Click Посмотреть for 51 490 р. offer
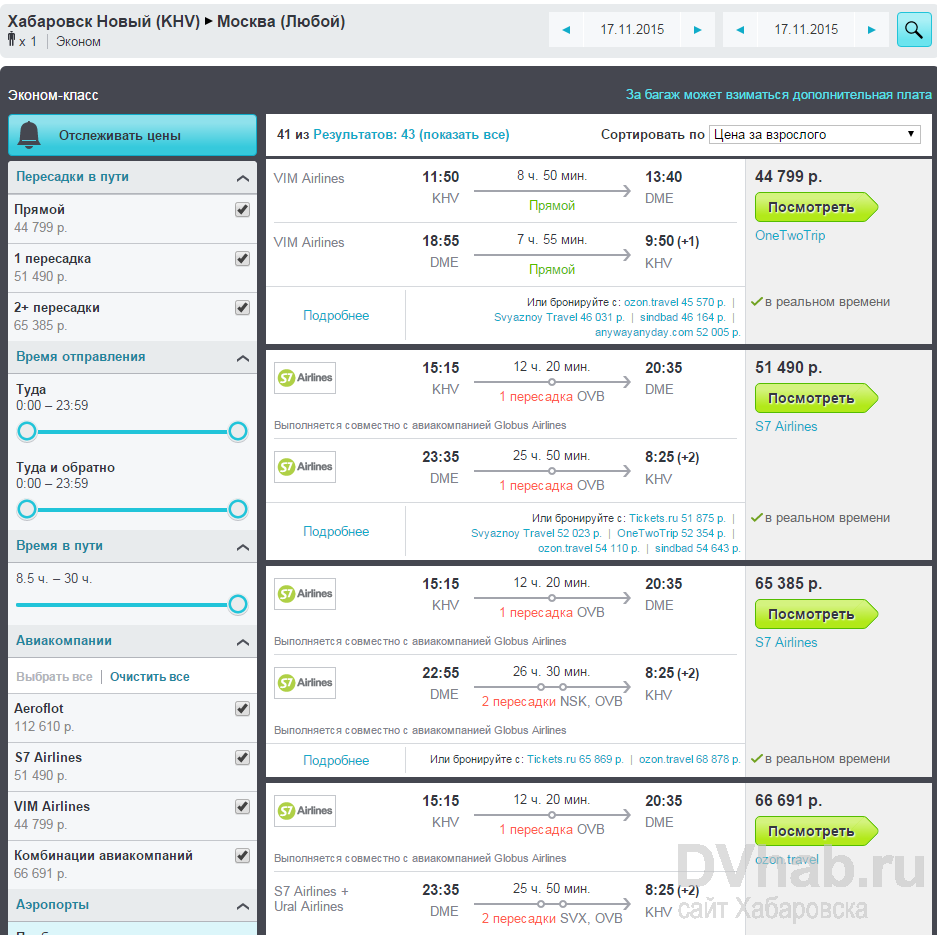Viewport: 937px width, 935px height. pos(816,398)
